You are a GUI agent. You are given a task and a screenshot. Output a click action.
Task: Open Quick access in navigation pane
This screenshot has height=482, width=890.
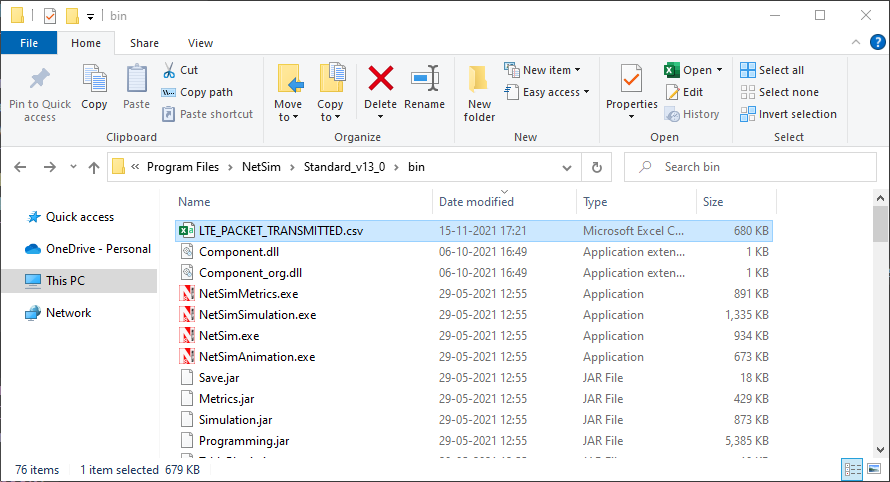(x=70, y=217)
